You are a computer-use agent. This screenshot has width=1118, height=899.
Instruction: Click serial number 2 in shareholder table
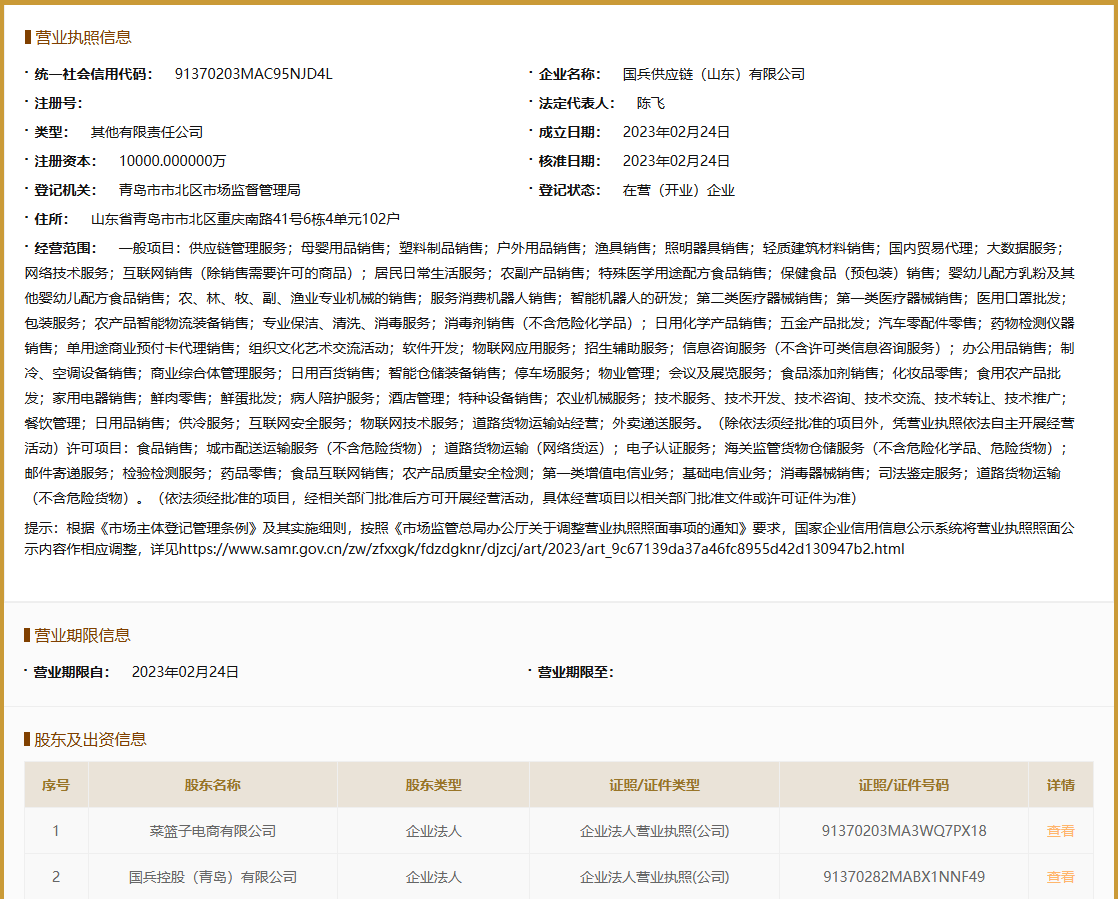point(56,877)
